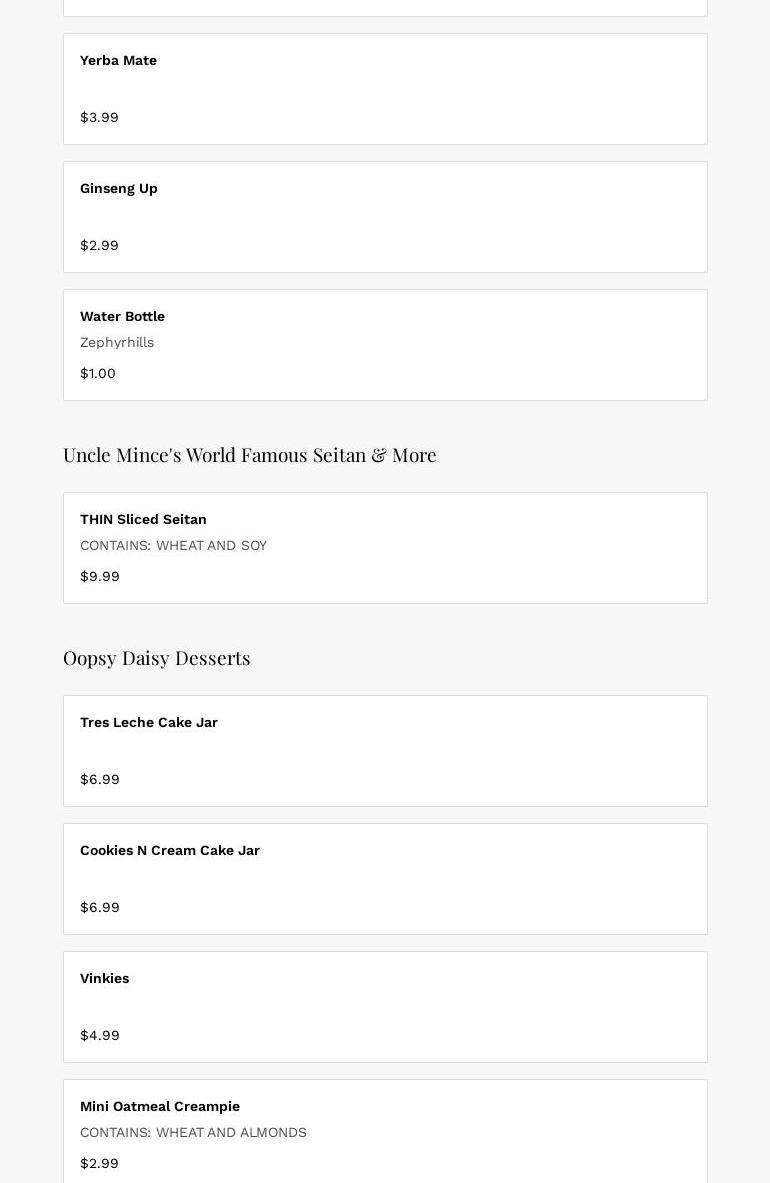
Task: Click the price under Tres Leche Cake Jar
Action: click(x=100, y=780)
